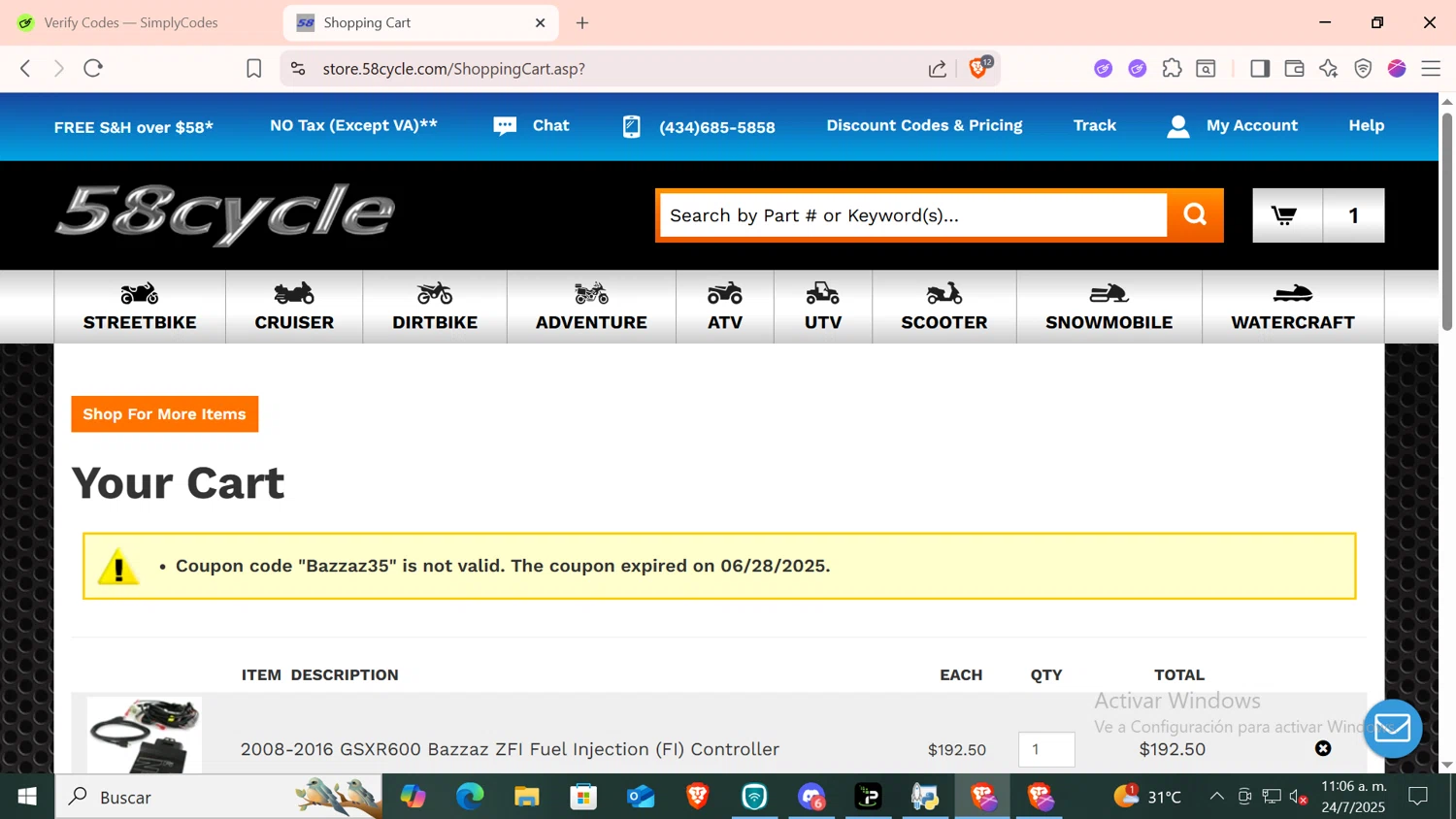The height and width of the screenshot is (819, 1456).
Task: Open the Scooter category
Action: (x=944, y=307)
